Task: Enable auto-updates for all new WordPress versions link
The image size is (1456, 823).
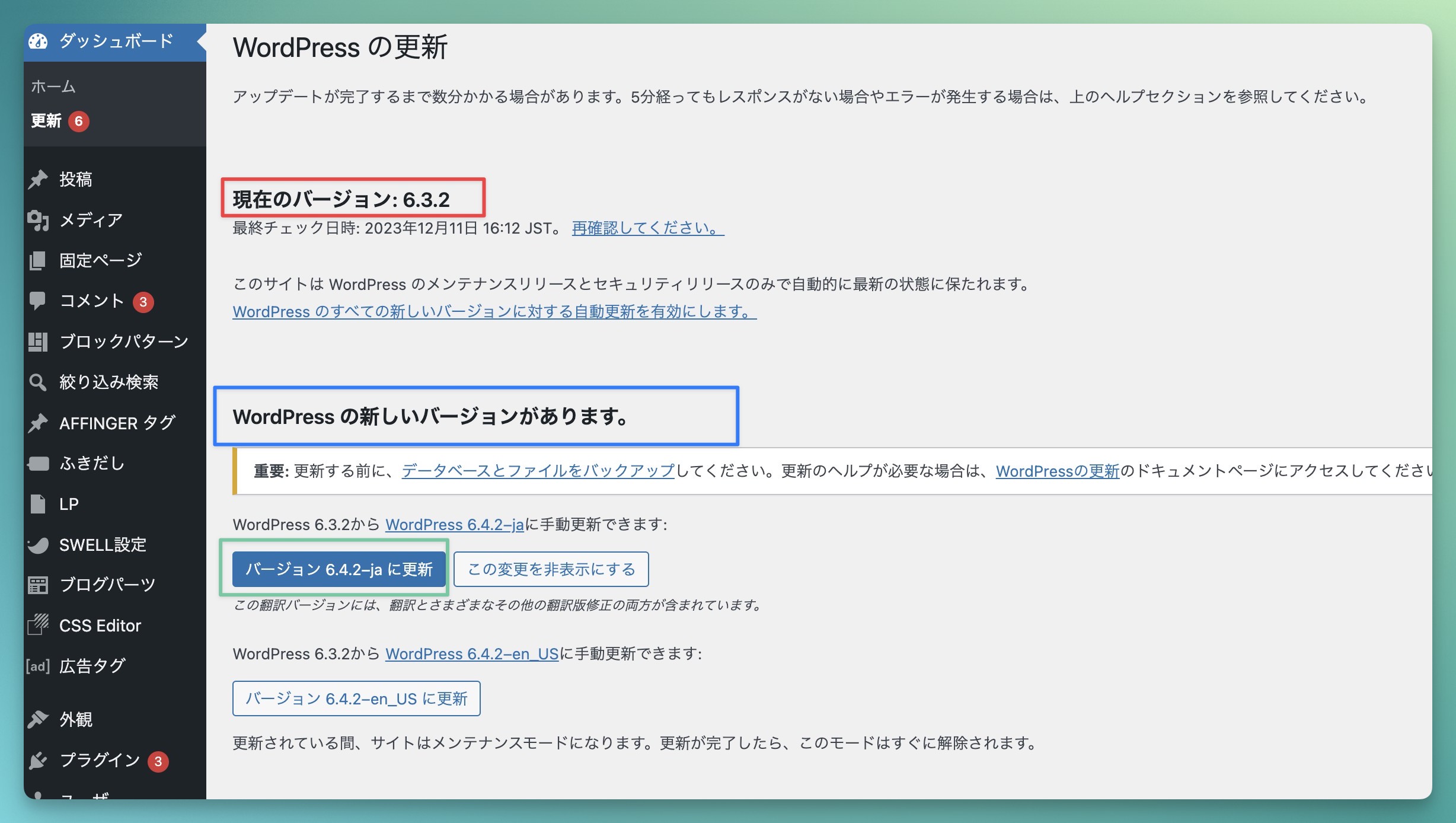Action: click(x=494, y=311)
